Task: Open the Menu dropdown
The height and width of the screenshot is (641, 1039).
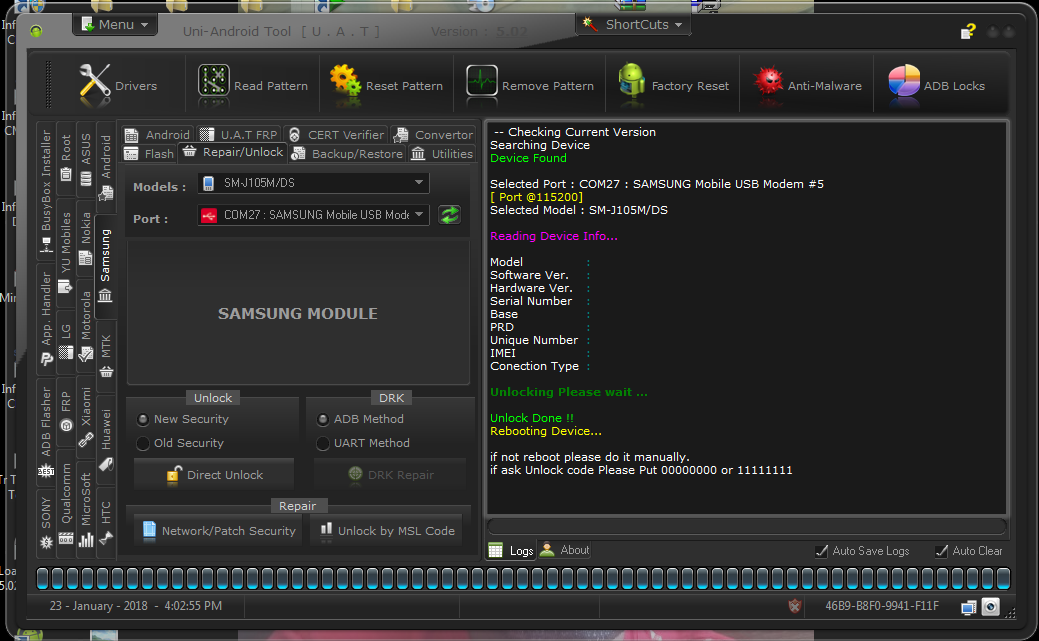Action: pyautogui.click(x=115, y=25)
